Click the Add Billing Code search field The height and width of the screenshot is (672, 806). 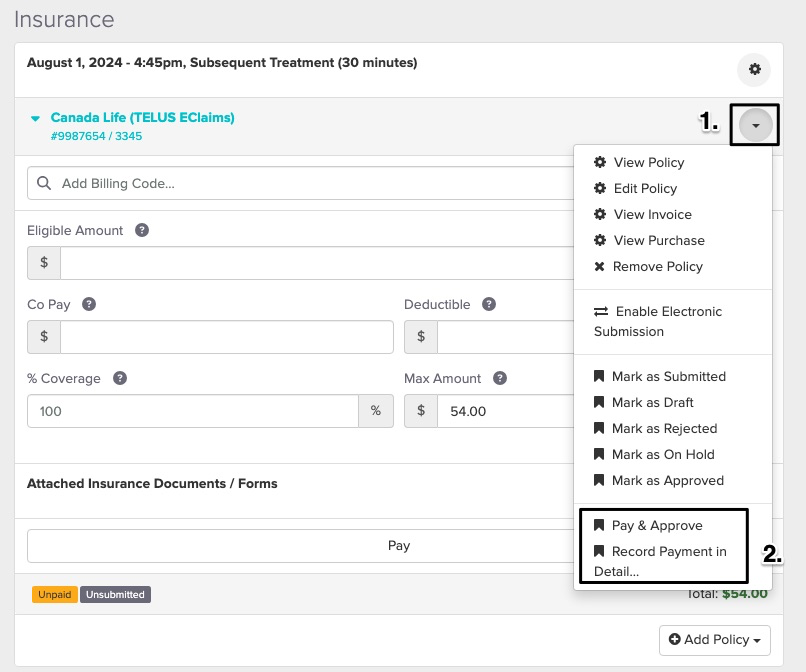(x=301, y=183)
